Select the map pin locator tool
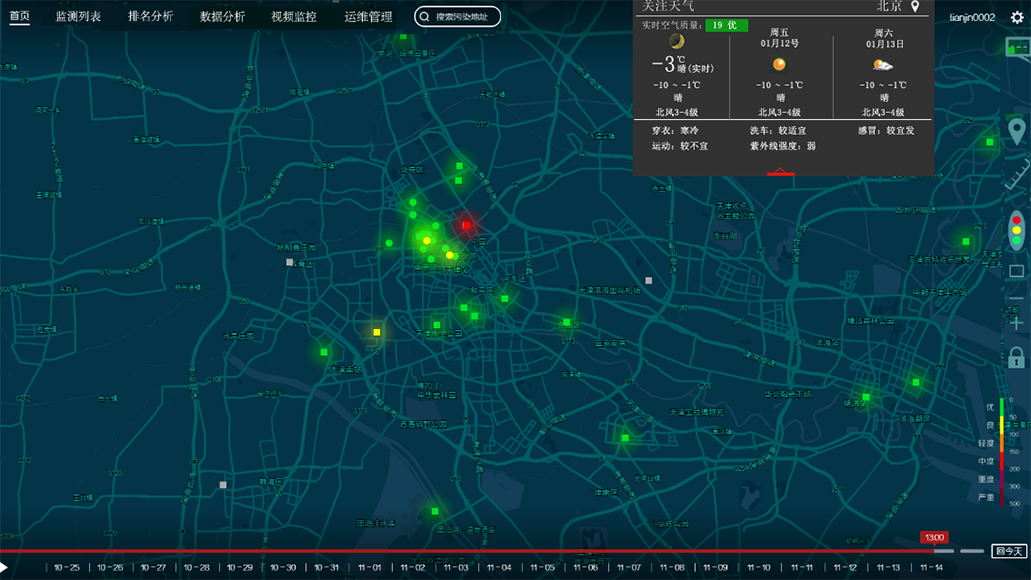Viewport: 1031px width, 580px height. [1017, 131]
